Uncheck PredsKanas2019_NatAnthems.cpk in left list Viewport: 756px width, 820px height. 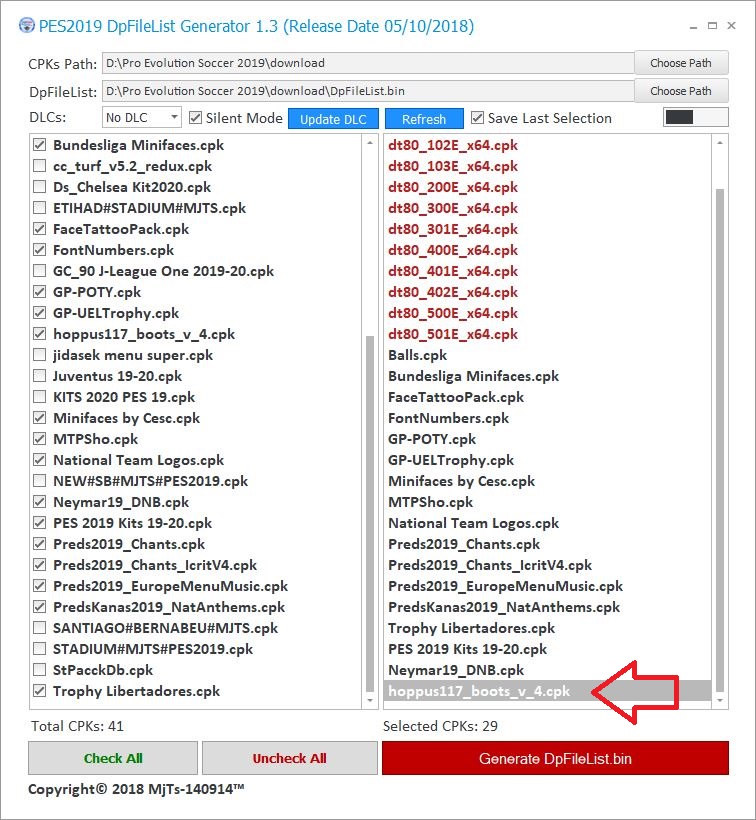[x=39, y=607]
